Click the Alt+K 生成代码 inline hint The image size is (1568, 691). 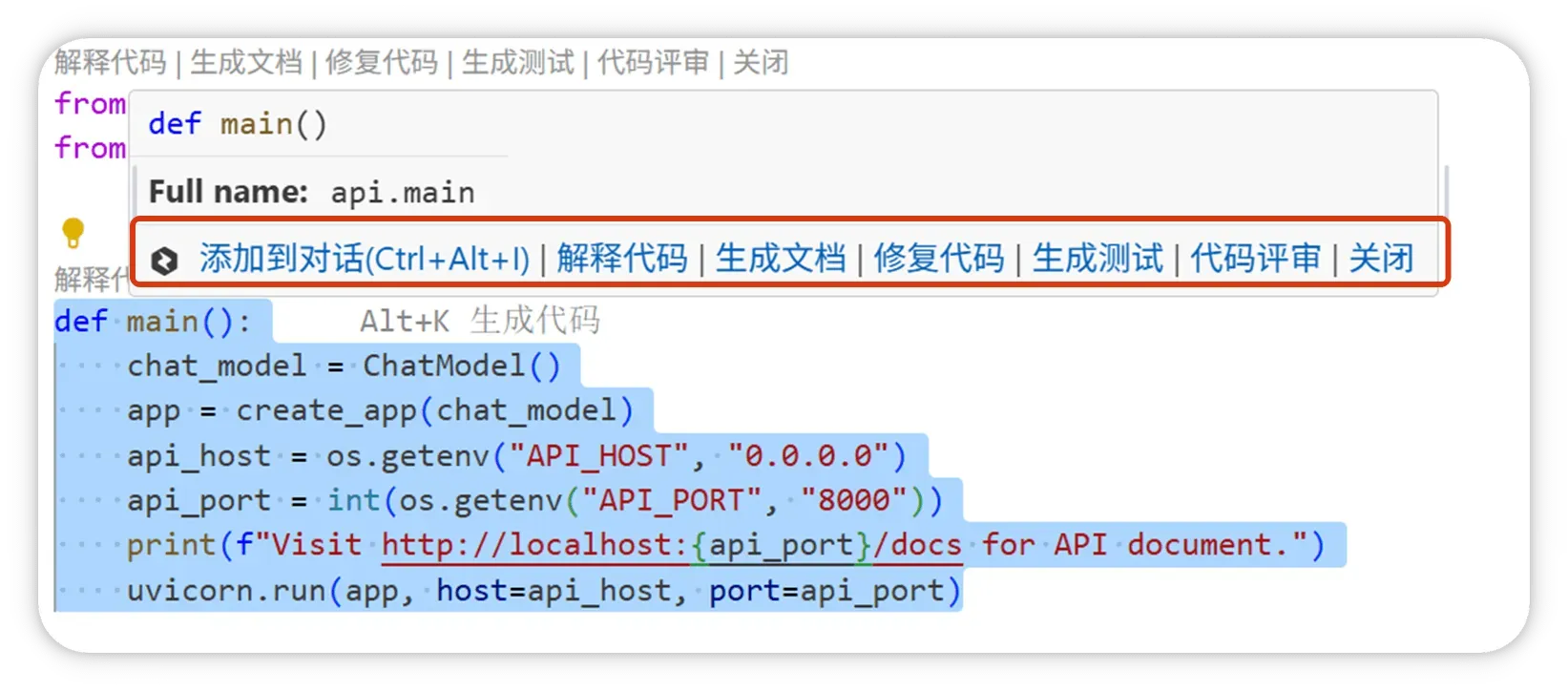pyautogui.click(x=479, y=321)
